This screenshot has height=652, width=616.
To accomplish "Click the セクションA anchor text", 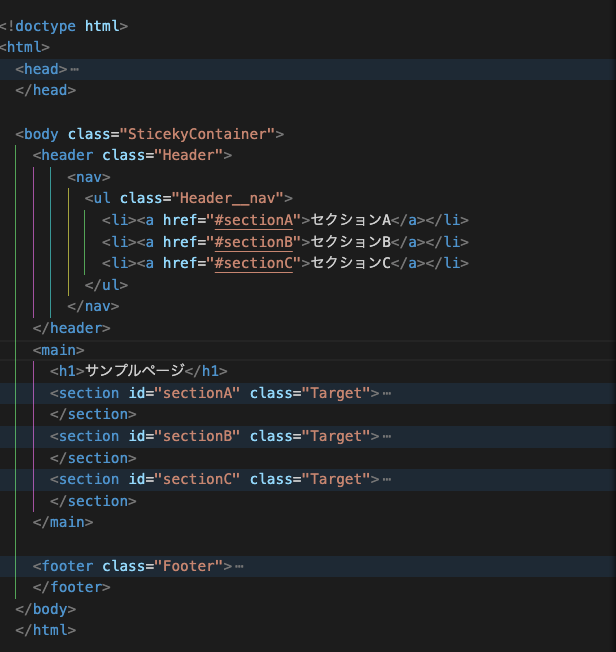I will [348, 220].
